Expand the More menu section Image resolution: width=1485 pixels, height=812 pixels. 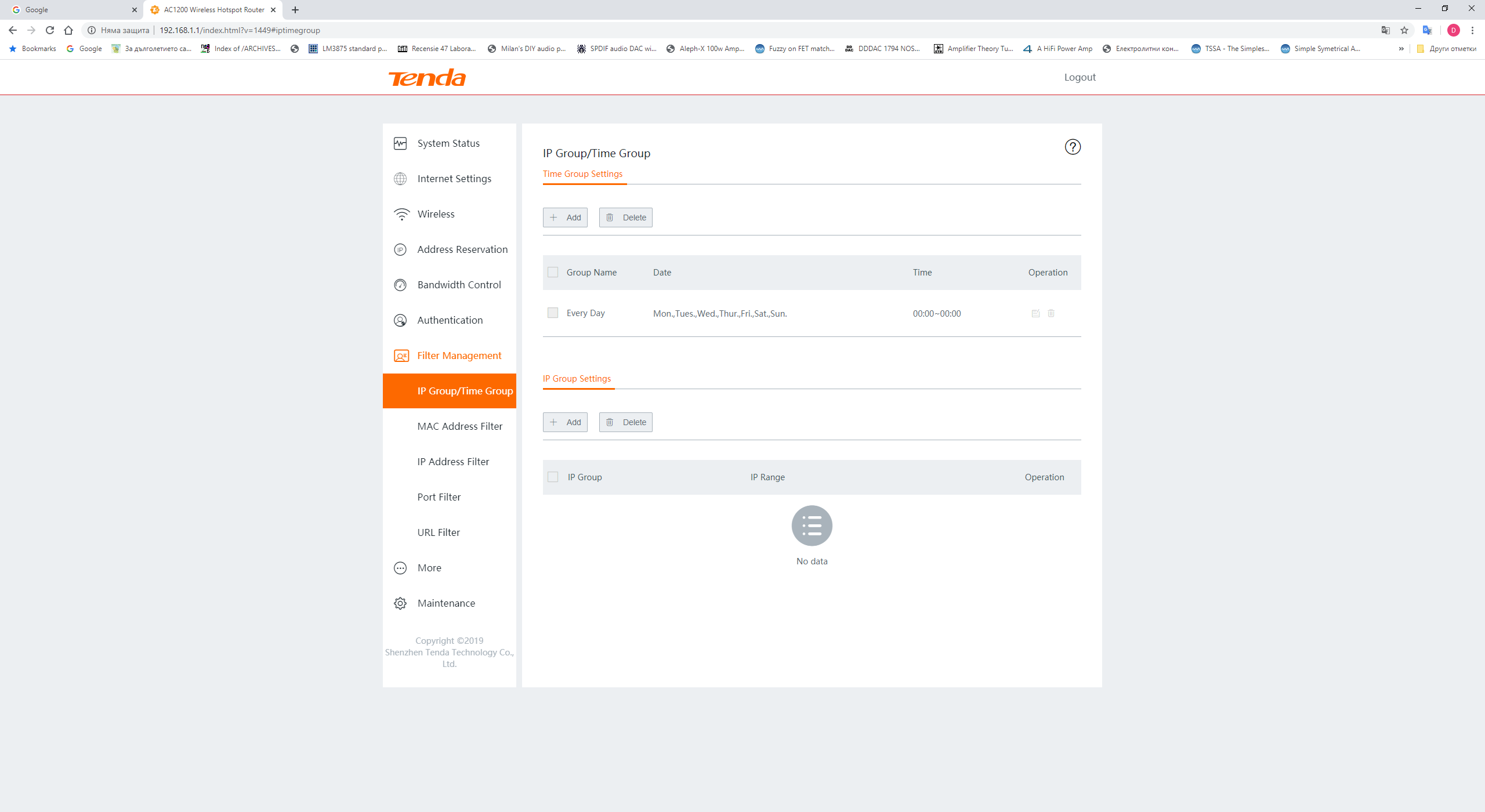(450, 568)
